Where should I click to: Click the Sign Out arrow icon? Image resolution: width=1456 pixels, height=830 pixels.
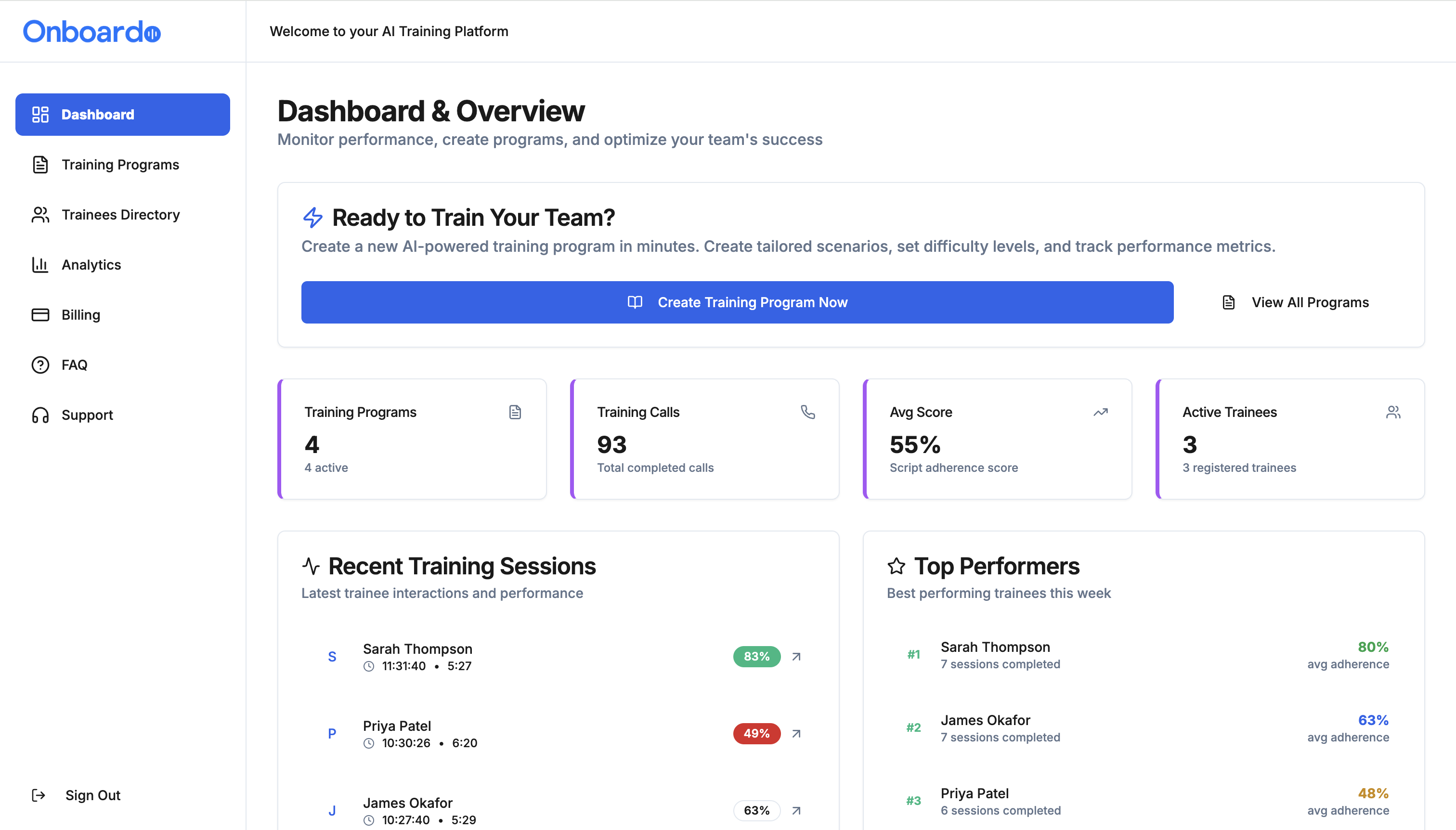point(38,795)
